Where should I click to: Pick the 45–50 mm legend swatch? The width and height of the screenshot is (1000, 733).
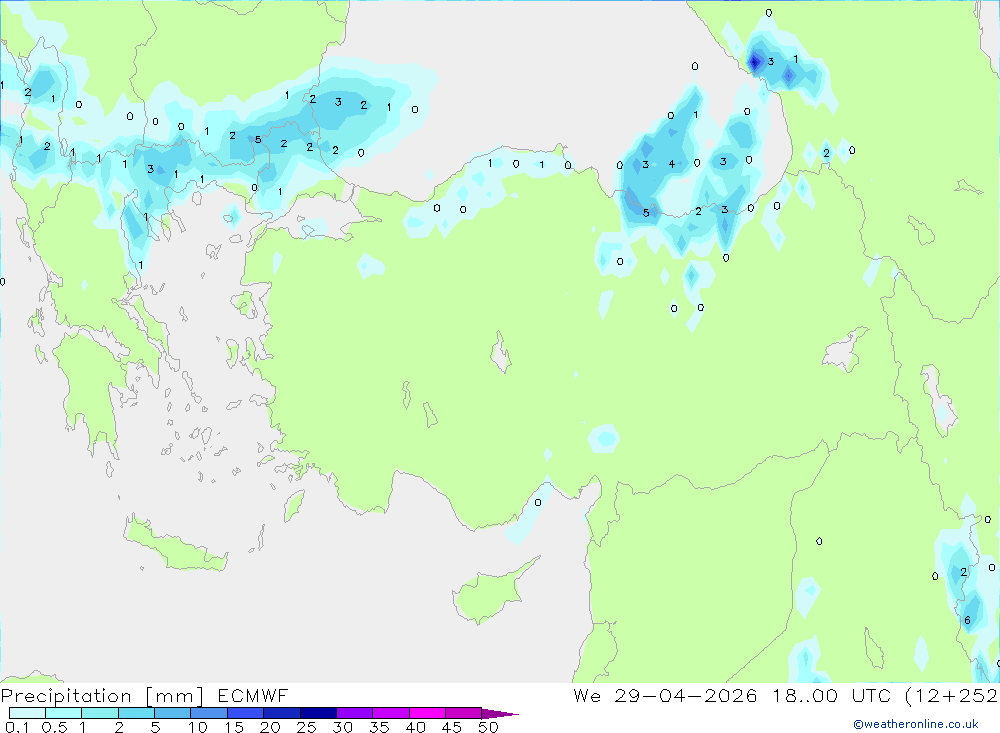pyautogui.click(x=463, y=713)
